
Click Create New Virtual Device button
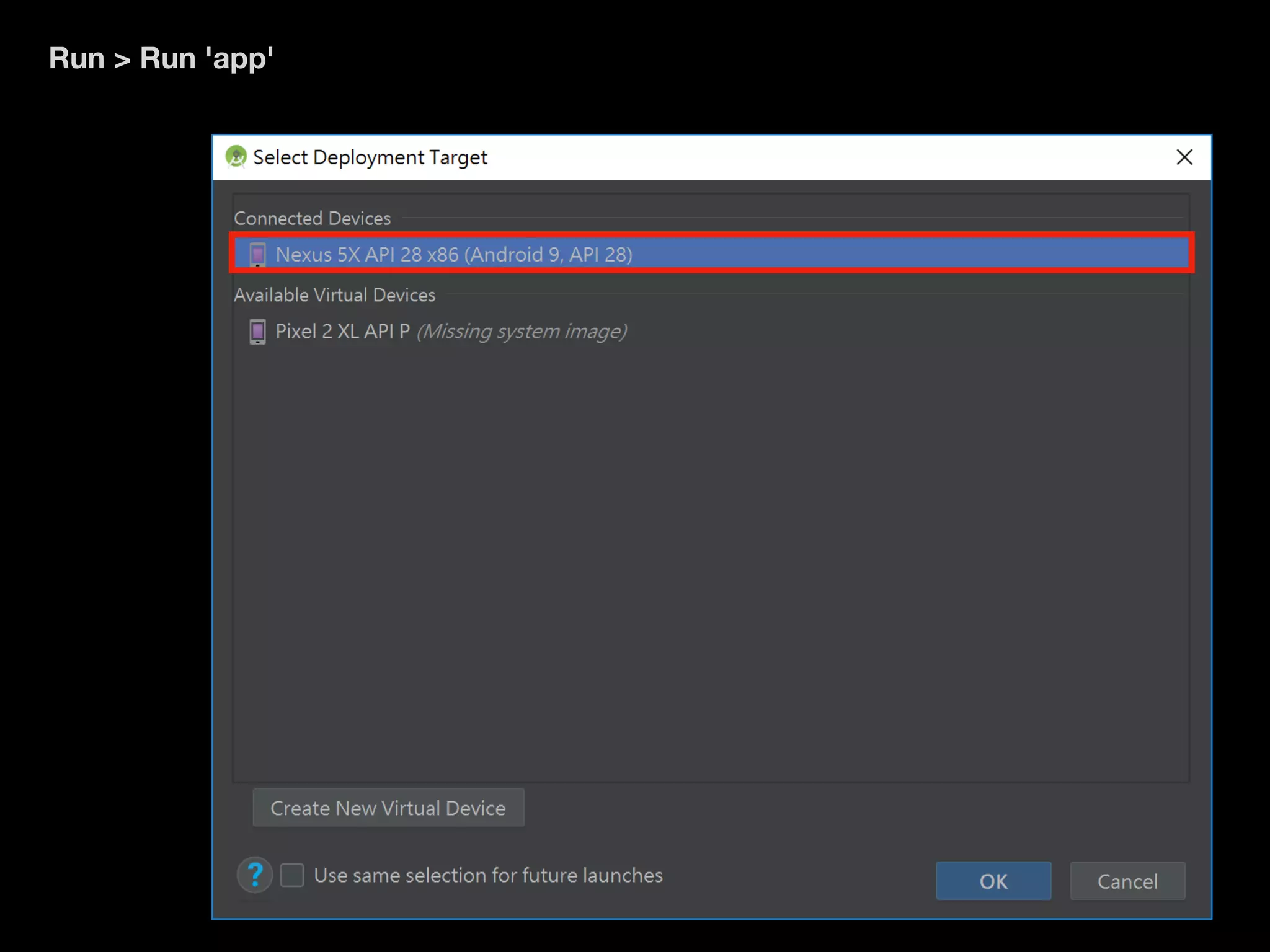(x=388, y=808)
